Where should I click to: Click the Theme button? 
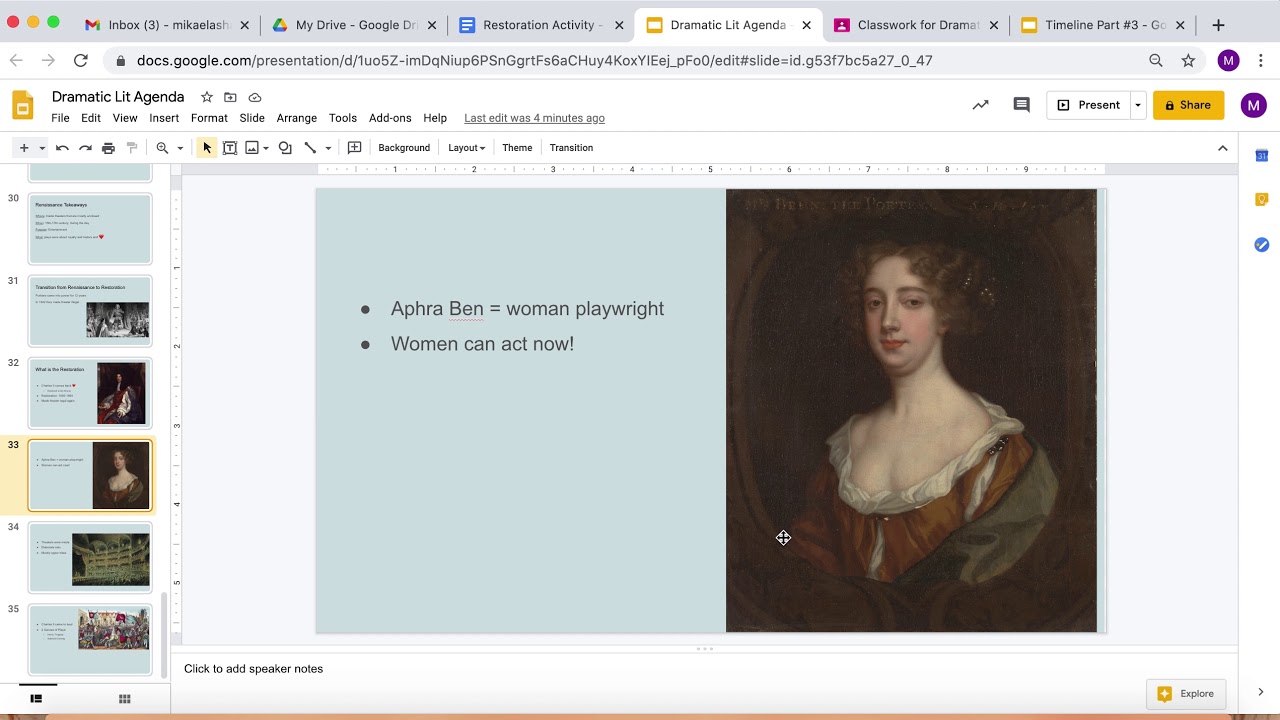pyautogui.click(x=517, y=148)
